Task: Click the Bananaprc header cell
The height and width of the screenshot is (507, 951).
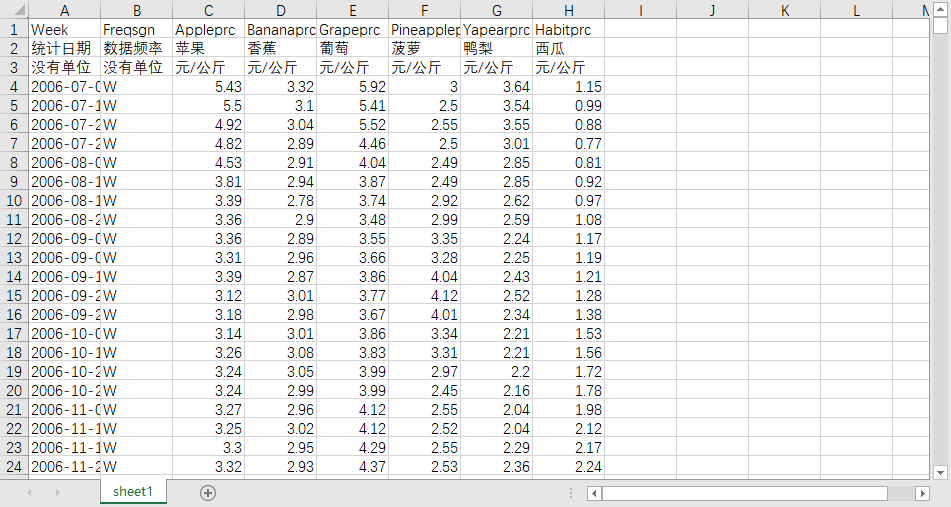Action: tap(281, 29)
